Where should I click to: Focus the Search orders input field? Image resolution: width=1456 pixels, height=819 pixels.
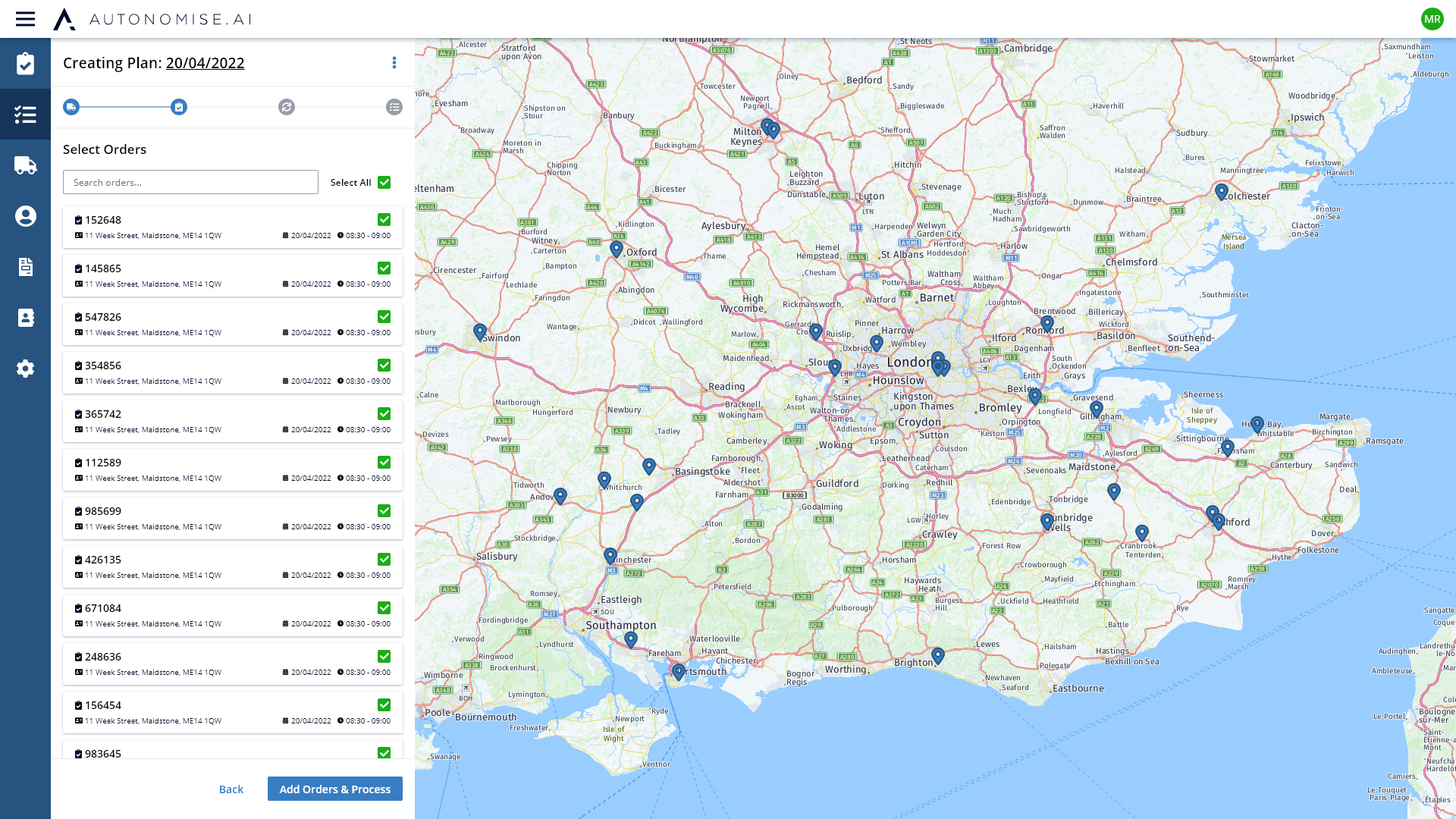tap(190, 182)
